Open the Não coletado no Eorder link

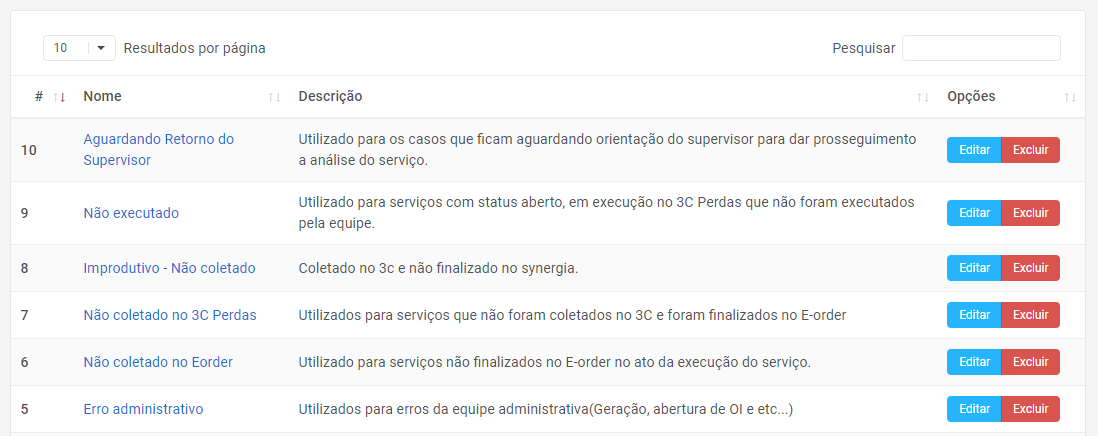tap(158, 362)
